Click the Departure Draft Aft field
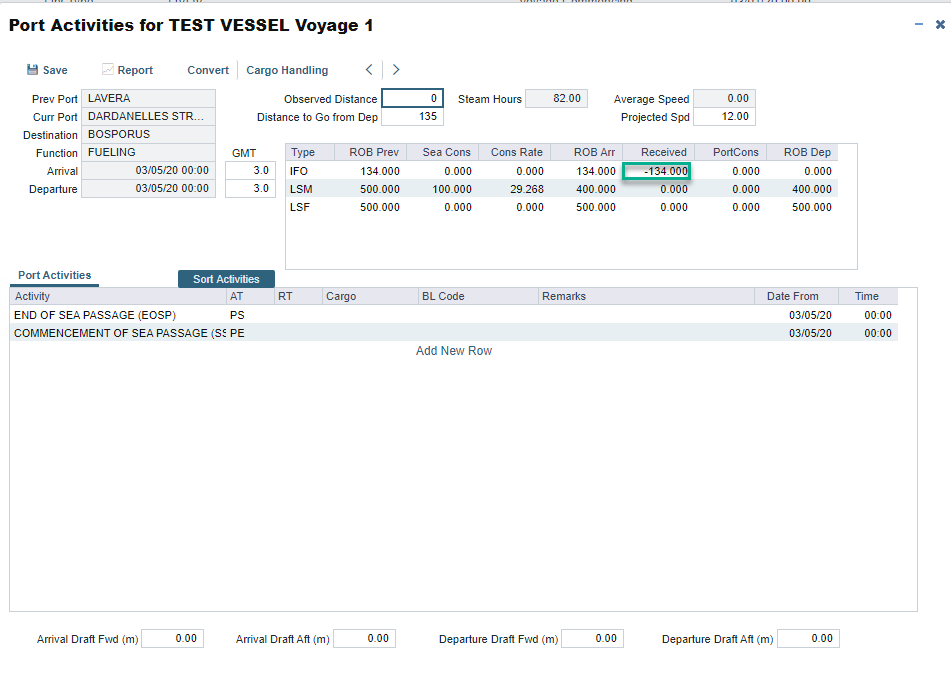951x674 pixels. coord(808,638)
